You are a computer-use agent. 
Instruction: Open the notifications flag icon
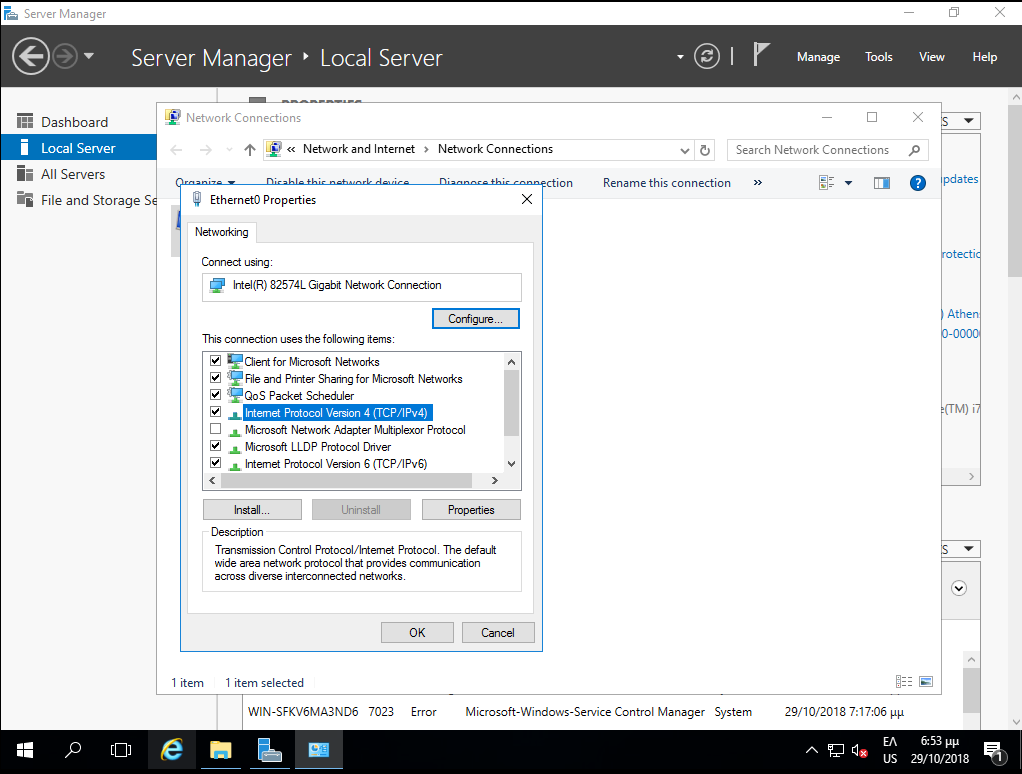point(762,55)
